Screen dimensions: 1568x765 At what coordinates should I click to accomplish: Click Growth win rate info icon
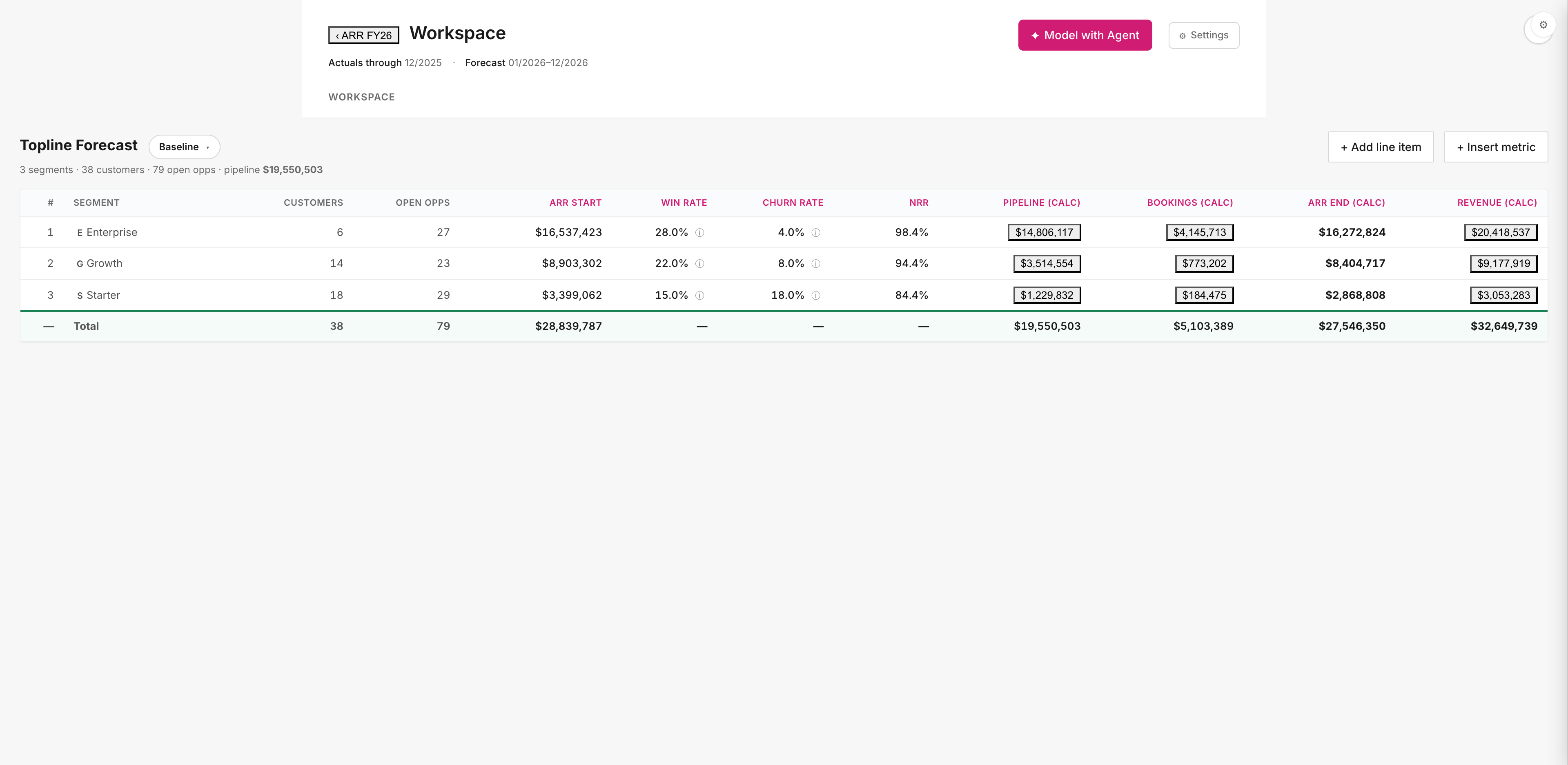[700, 264]
